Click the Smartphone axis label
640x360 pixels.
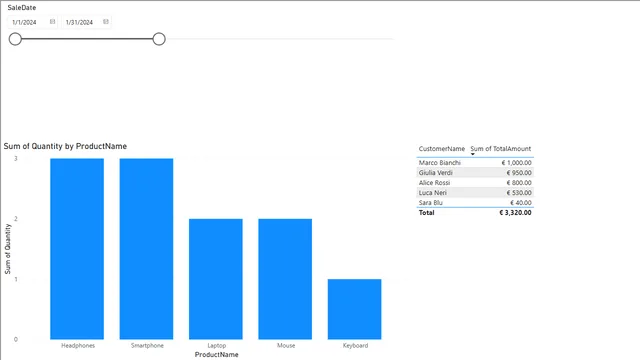pyautogui.click(x=147, y=345)
